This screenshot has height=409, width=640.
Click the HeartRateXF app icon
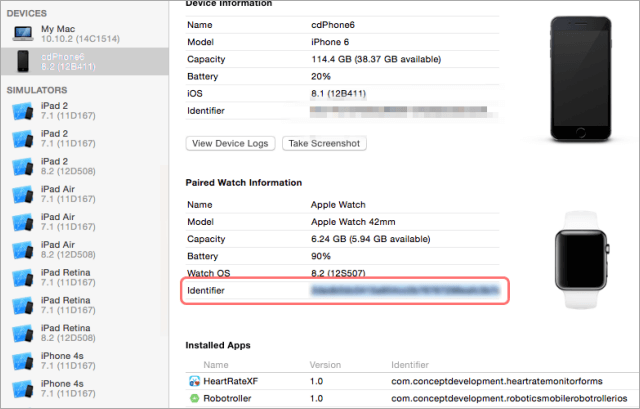point(194,381)
